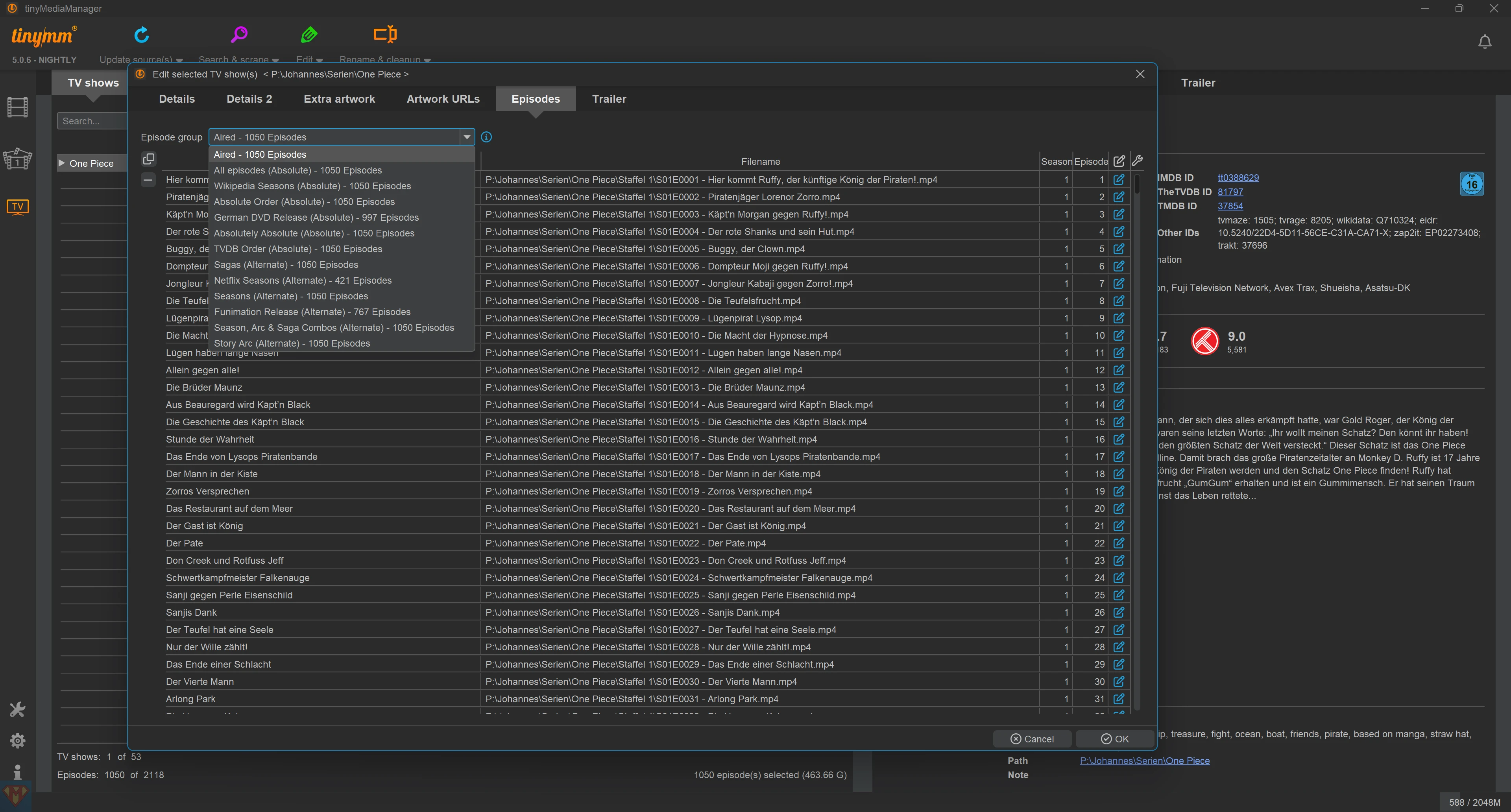Open the Artwork URLs tab

coord(443,99)
